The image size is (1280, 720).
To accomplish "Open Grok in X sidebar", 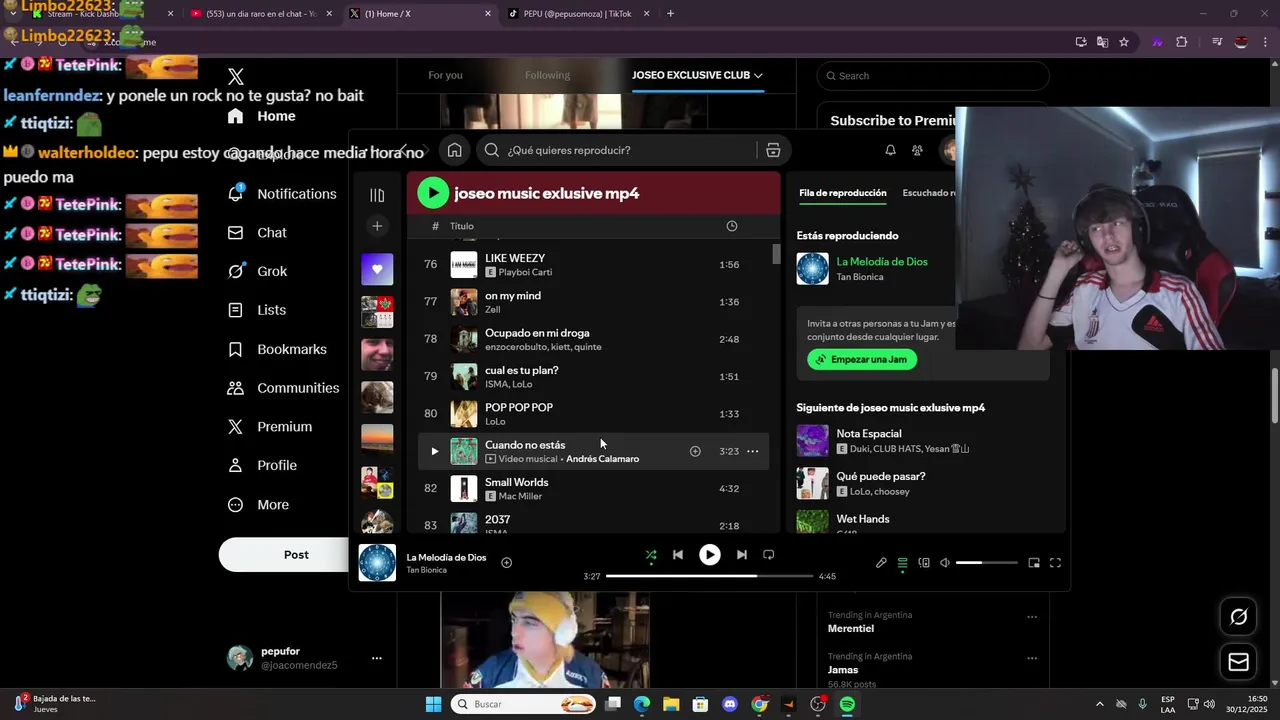I will click(x=258, y=271).
